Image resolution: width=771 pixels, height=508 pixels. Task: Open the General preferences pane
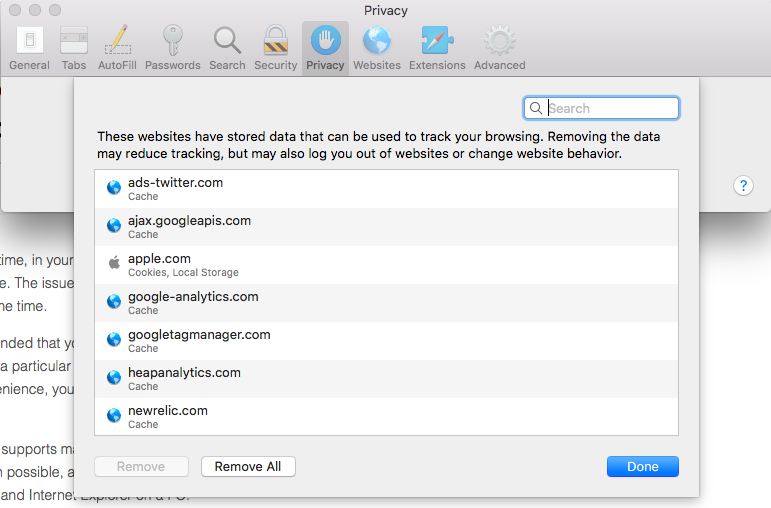[30, 48]
